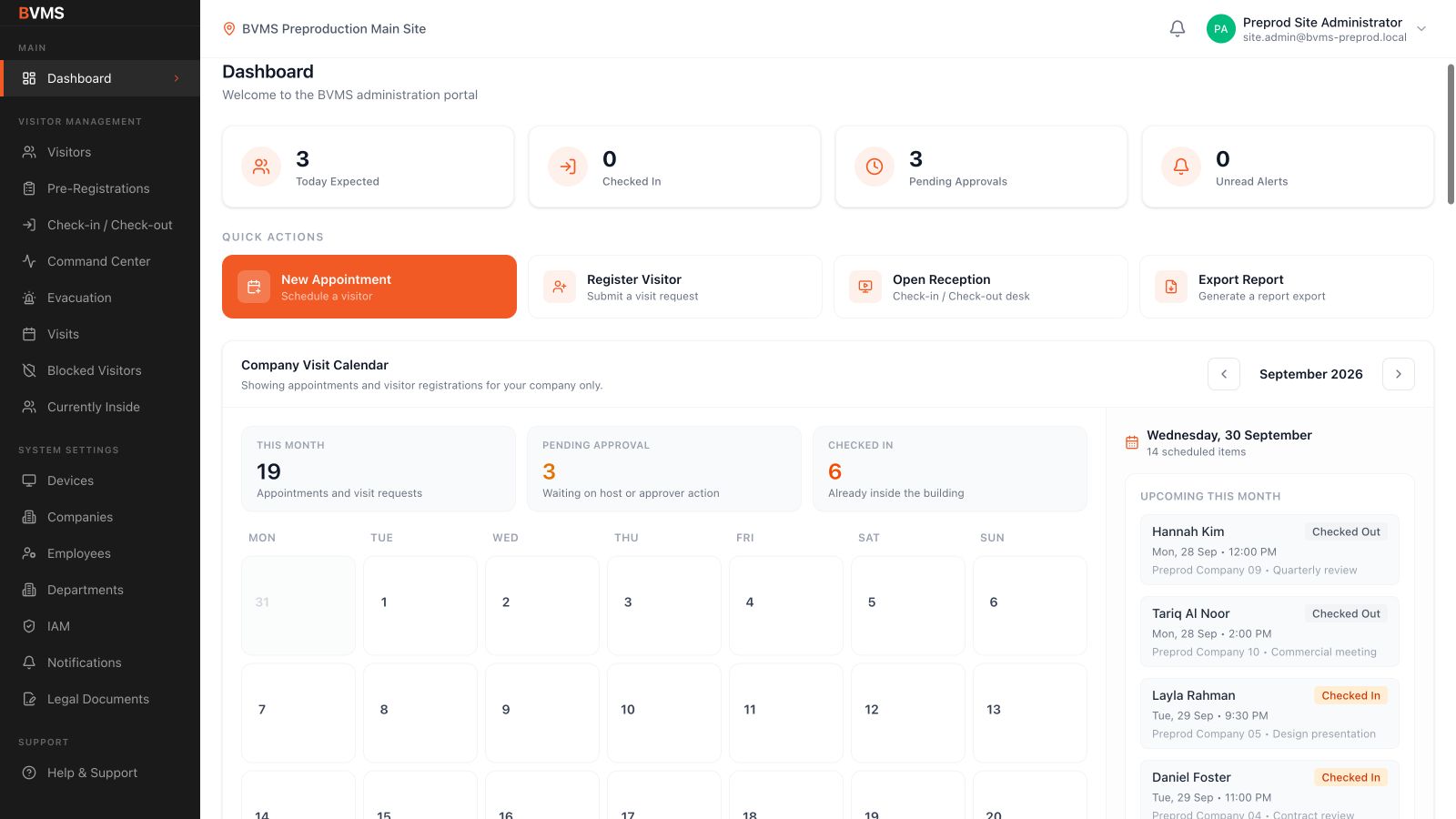
Task: Click the Help & Support icon
Action: [x=29, y=773]
